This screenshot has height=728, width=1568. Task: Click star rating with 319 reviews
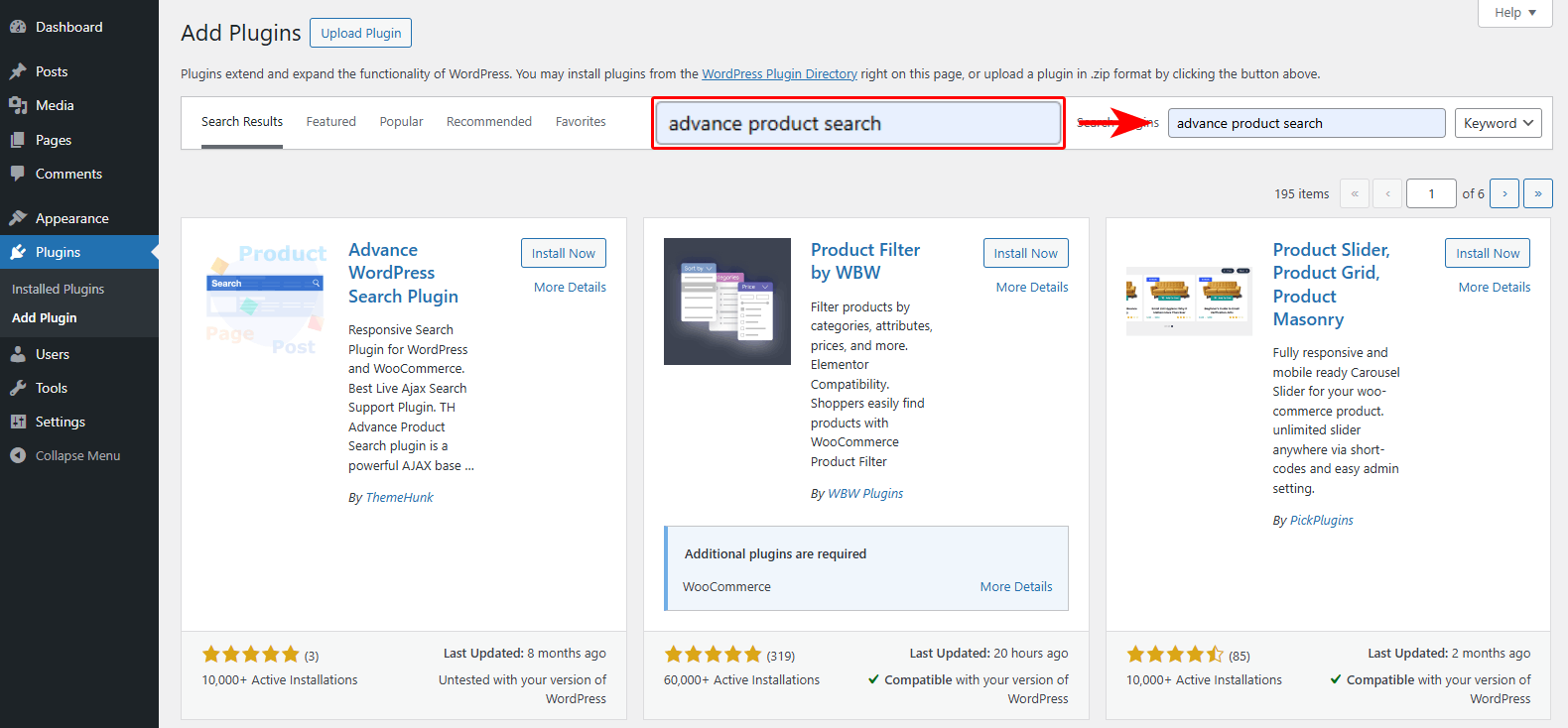click(713, 655)
